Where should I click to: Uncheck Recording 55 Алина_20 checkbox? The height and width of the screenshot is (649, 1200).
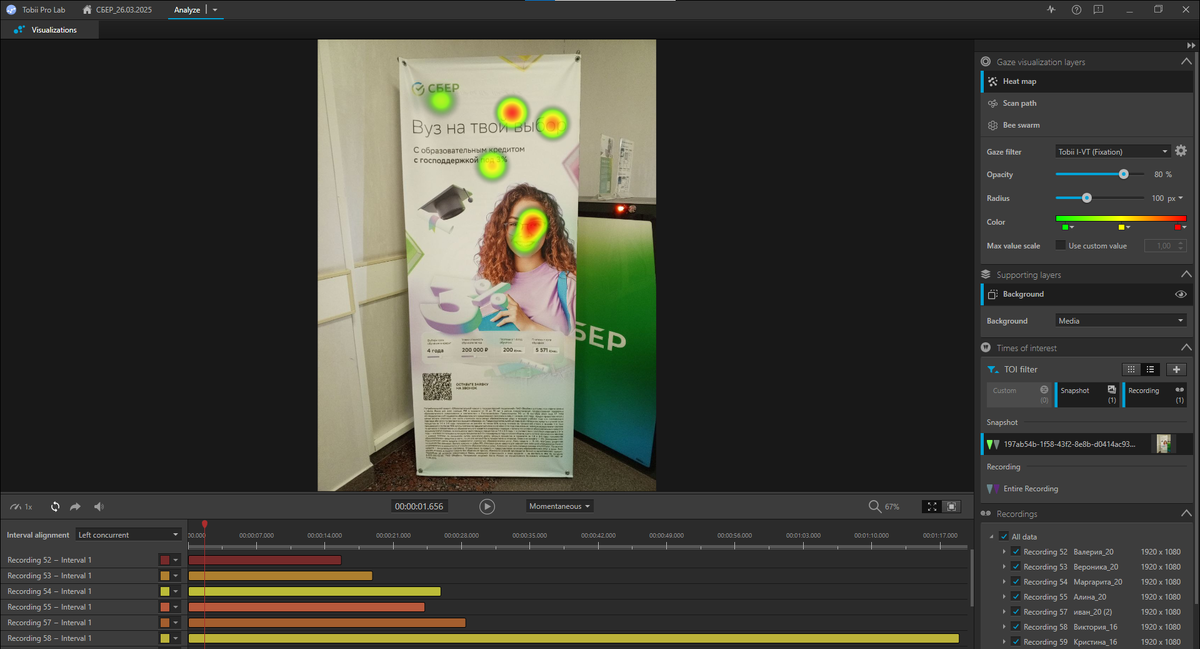click(1016, 597)
